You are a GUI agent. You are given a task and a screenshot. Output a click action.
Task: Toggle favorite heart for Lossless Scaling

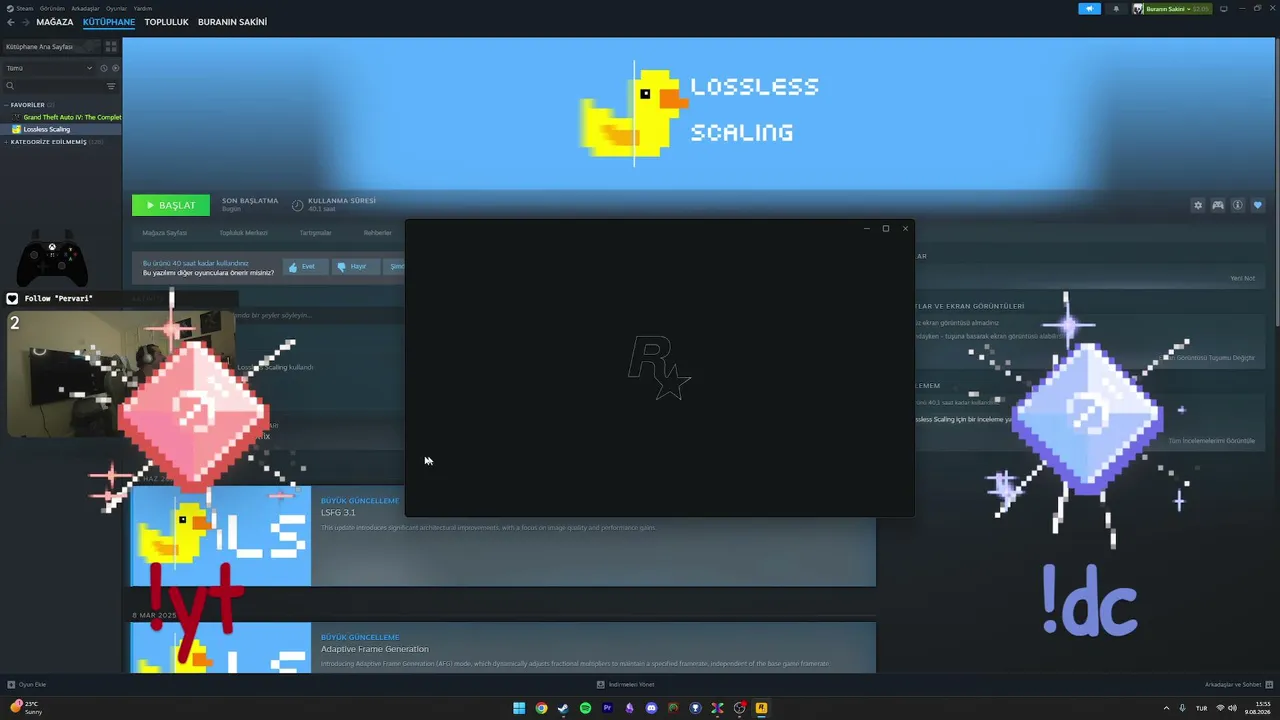pyautogui.click(x=1258, y=205)
